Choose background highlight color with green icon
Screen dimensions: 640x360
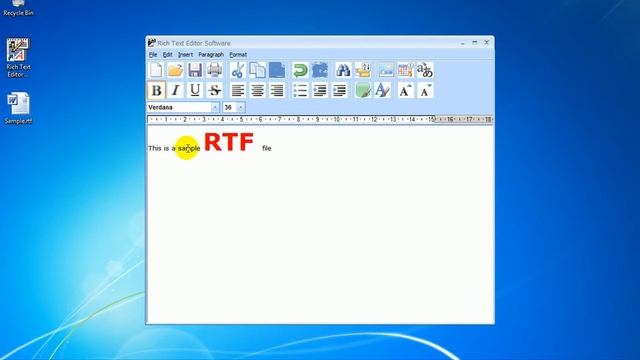363,91
